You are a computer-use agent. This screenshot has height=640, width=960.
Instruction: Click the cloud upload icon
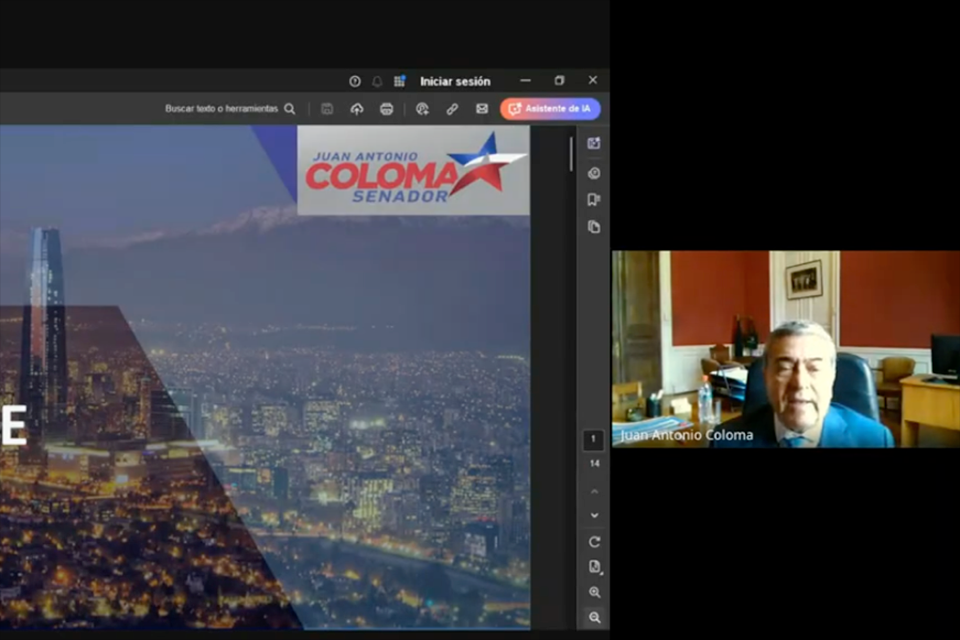point(357,109)
